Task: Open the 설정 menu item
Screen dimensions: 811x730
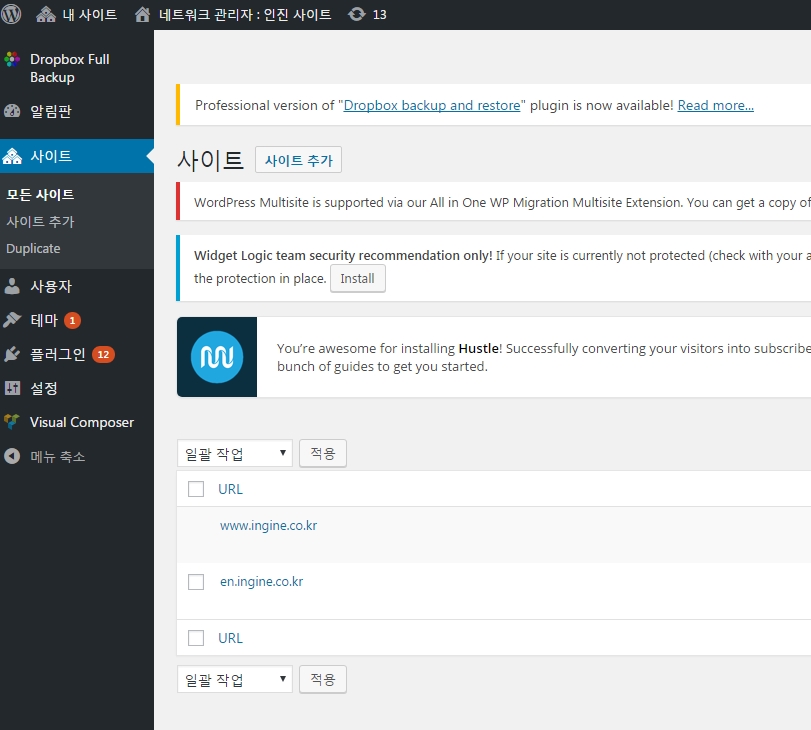Action: click(43, 389)
